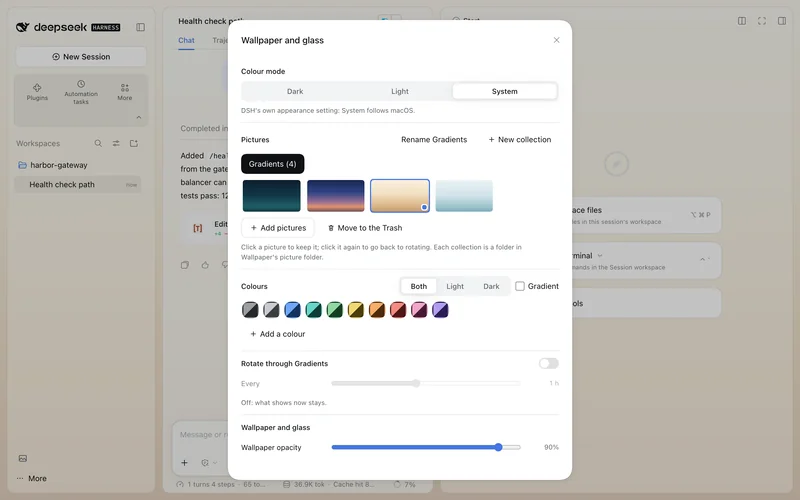Show Light colours only
Image resolution: width=800 pixels, height=500 pixels.
(455, 286)
